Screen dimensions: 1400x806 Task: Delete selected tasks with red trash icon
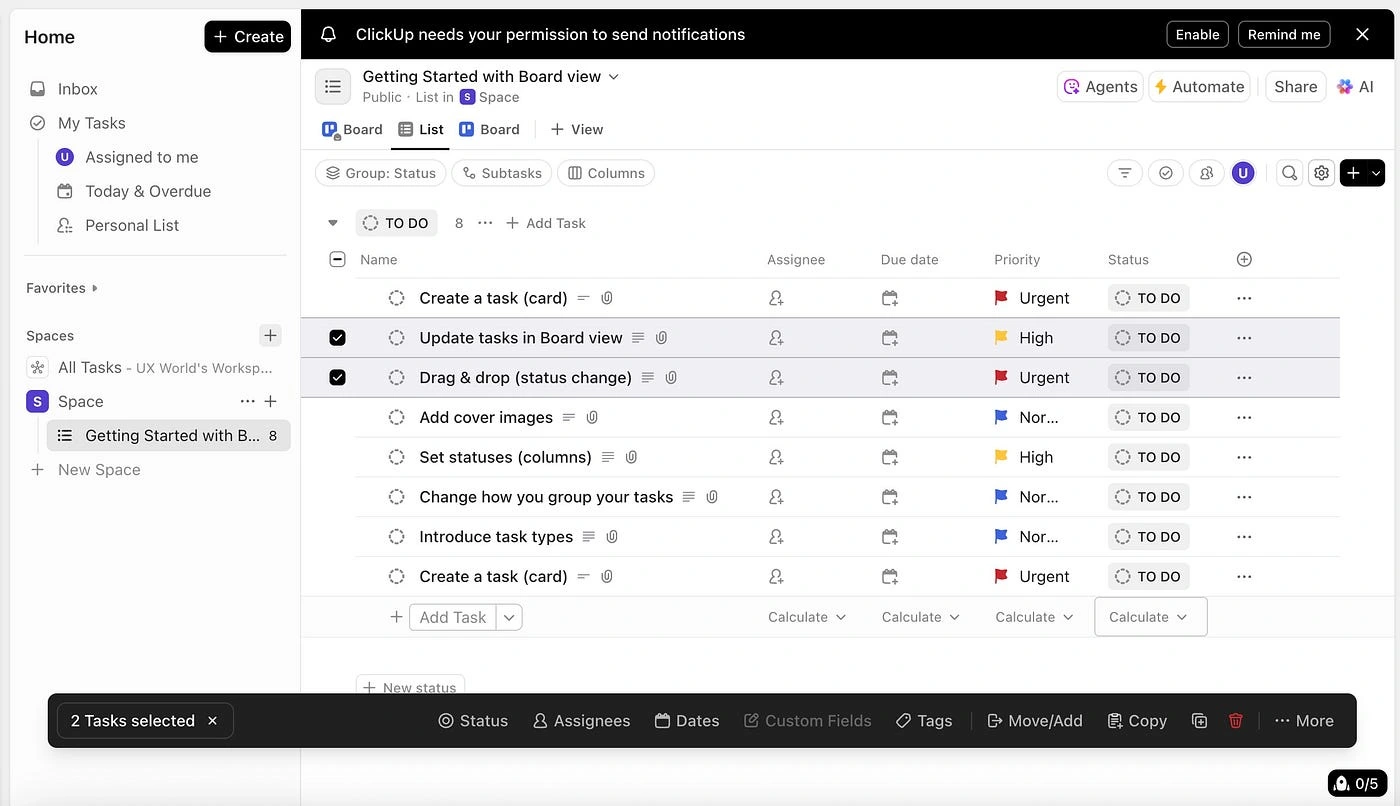[1236, 720]
